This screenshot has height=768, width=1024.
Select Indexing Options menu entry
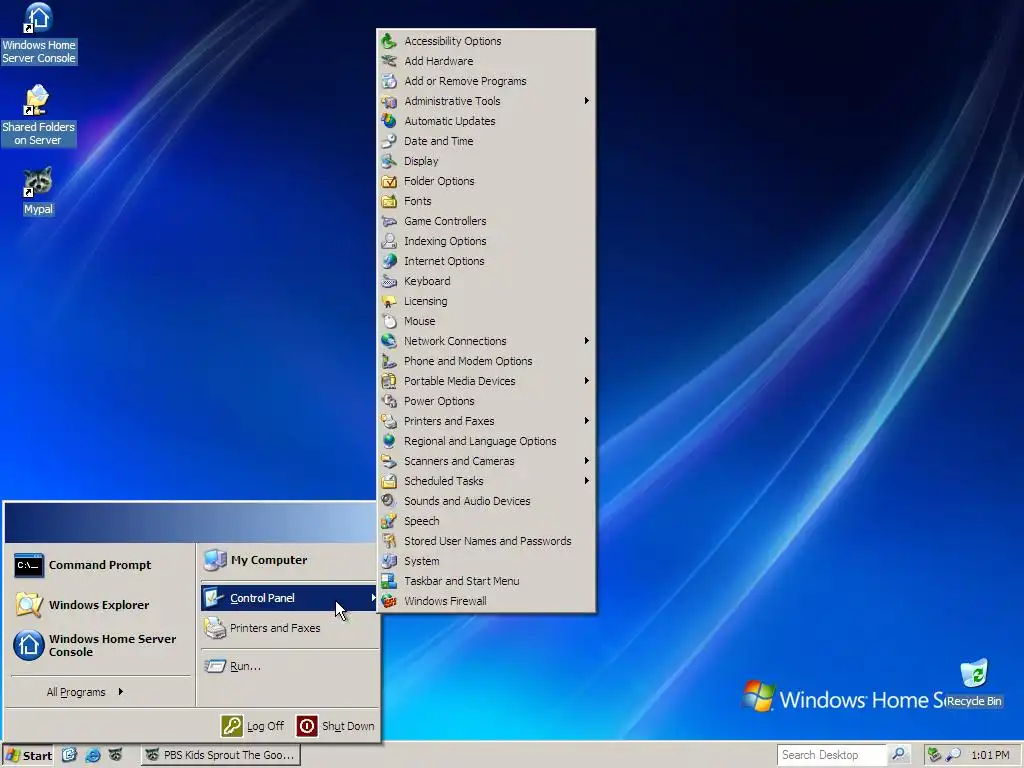click(487, 241)
